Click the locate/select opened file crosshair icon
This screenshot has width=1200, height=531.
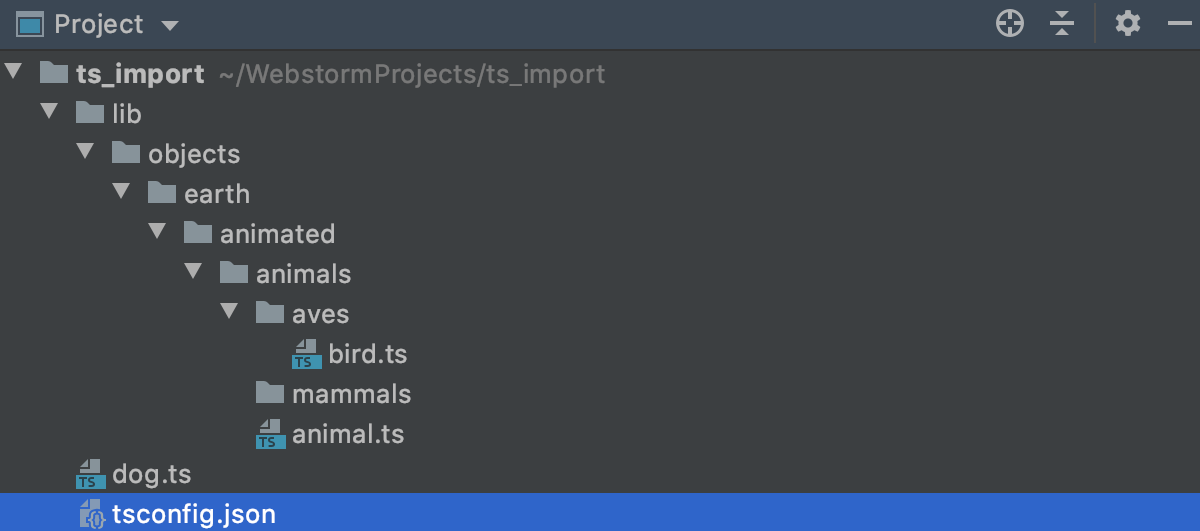[1010, 24]
